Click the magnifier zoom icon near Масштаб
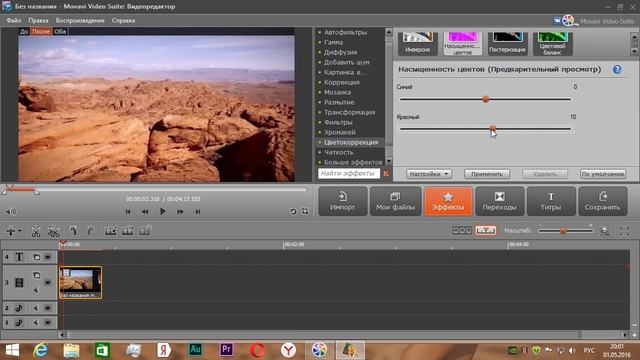 tap(605, 231)
